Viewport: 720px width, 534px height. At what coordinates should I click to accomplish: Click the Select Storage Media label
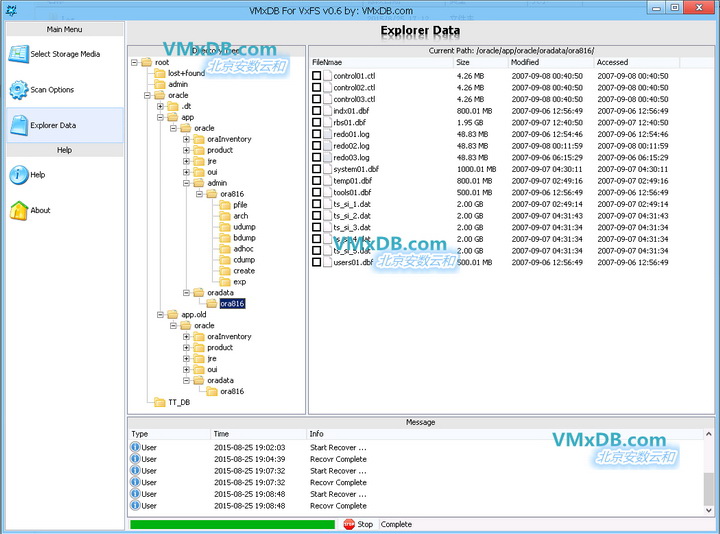(x=65, y=54)
